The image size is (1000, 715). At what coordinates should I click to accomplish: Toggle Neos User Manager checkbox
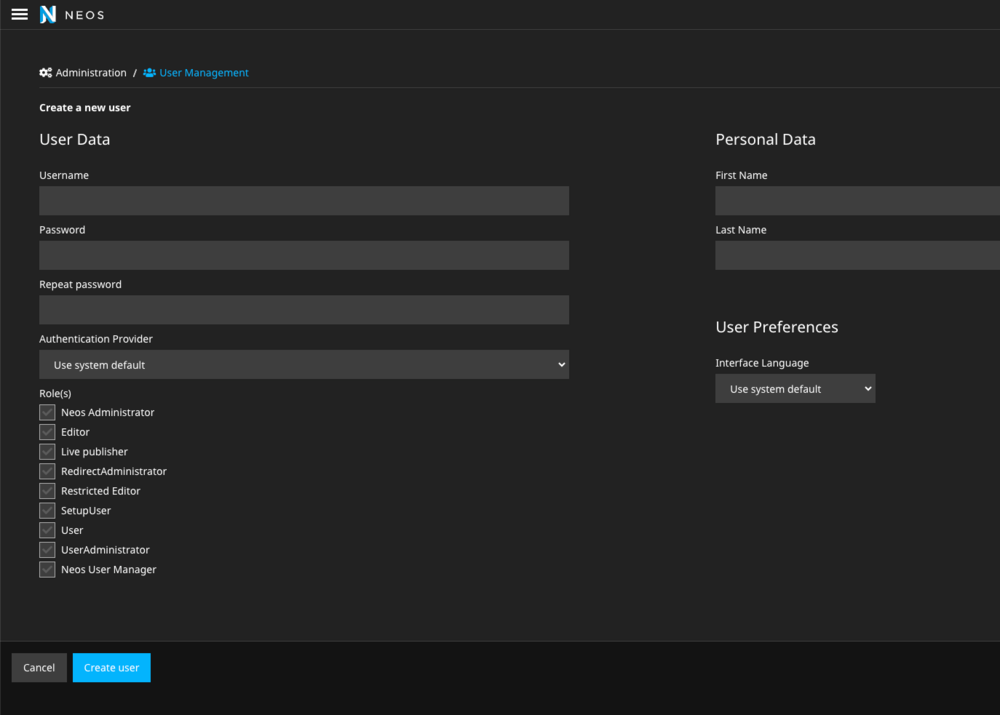47,570
